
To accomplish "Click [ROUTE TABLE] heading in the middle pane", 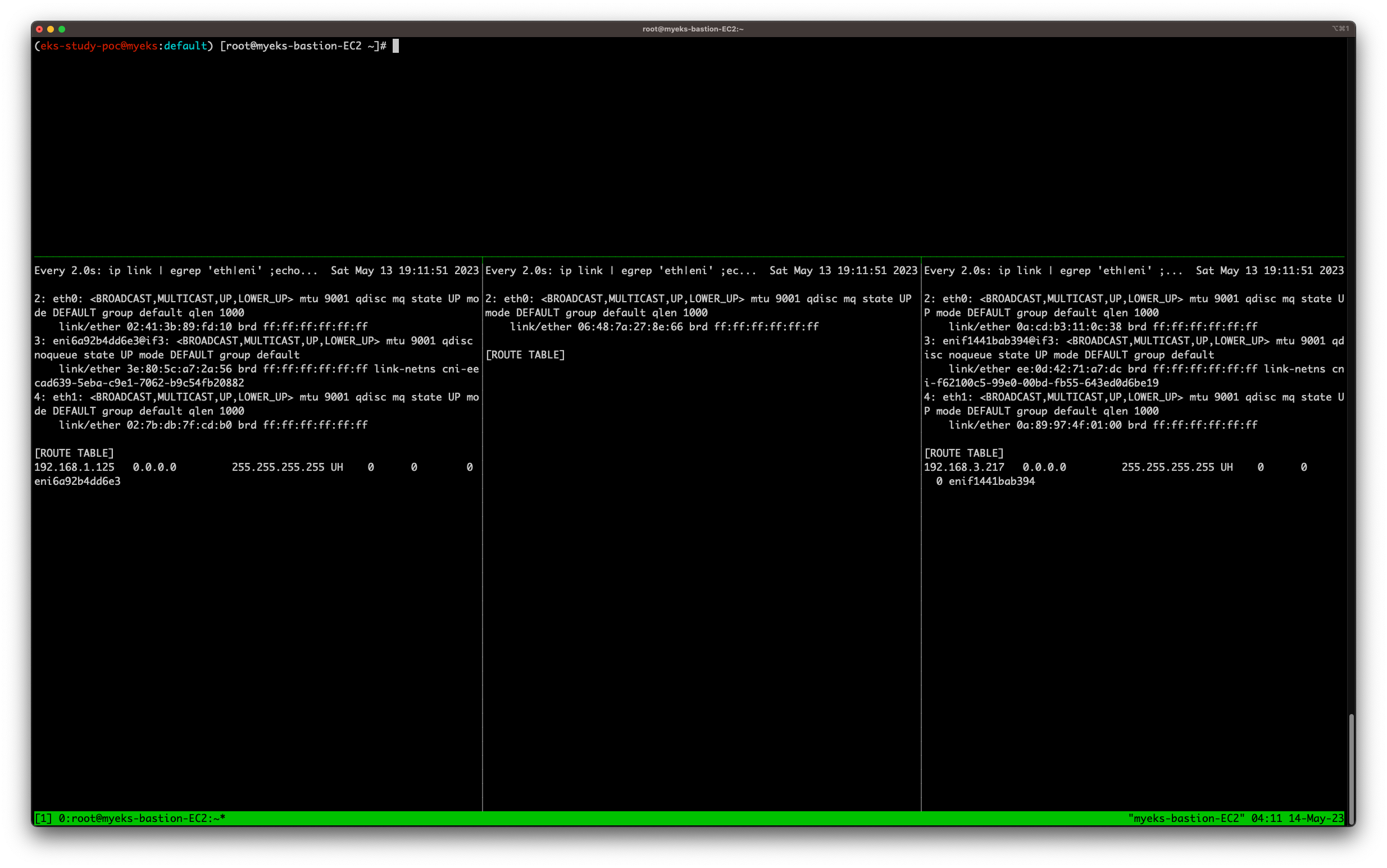I will [x=525, y=355].
